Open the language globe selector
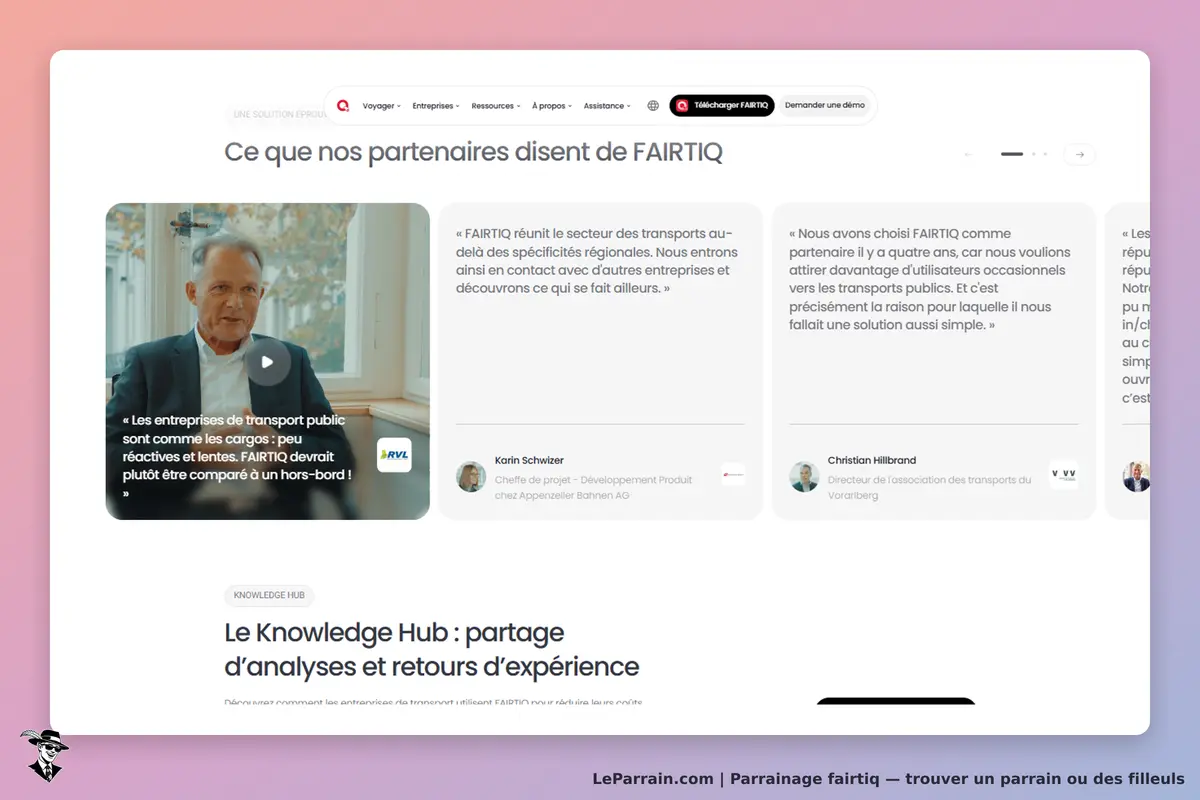The width and height of the screenshot is (1200, 800). (x=653, y=105)
